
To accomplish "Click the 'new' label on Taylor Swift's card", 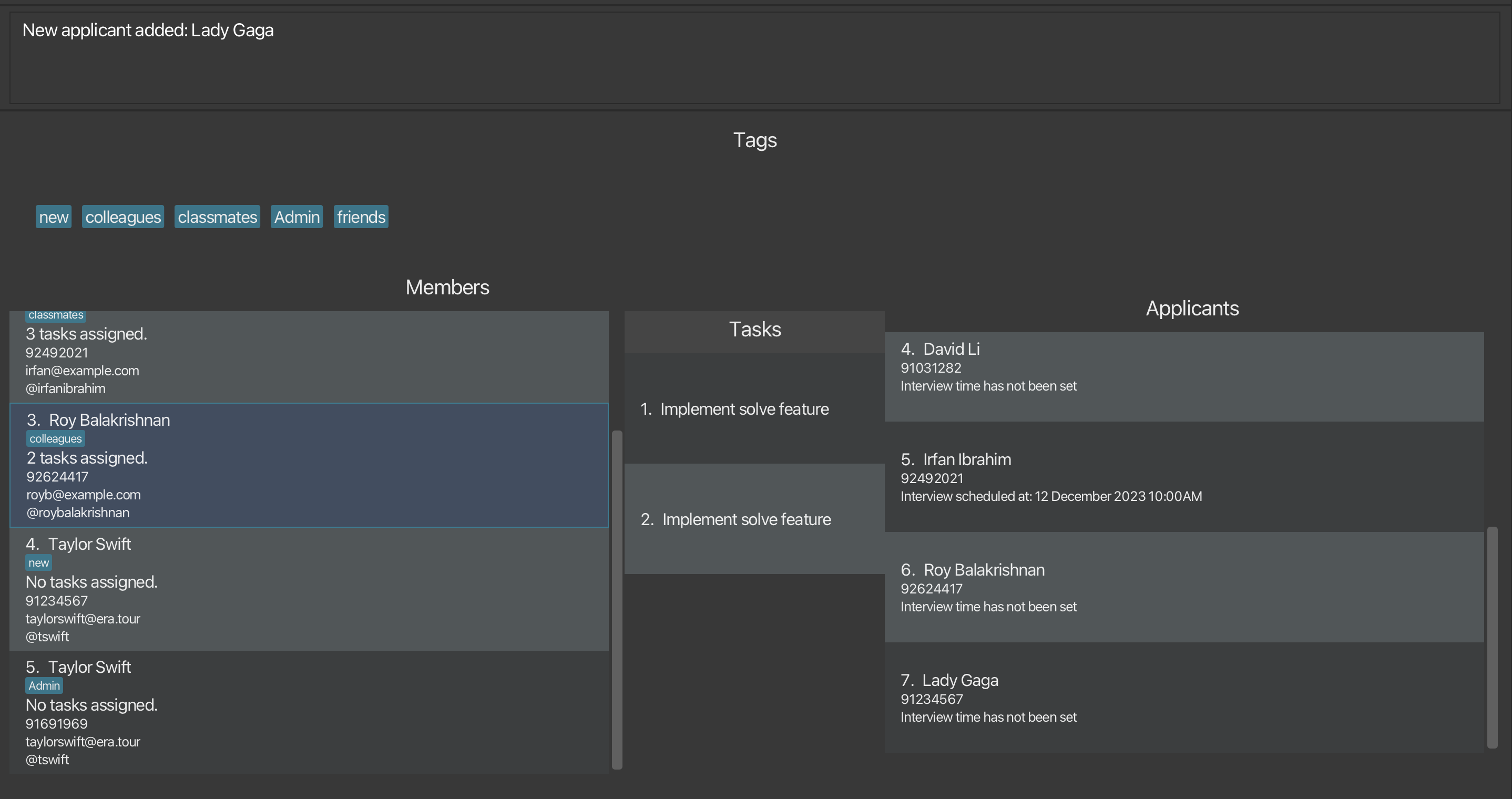I will [39, 563].
